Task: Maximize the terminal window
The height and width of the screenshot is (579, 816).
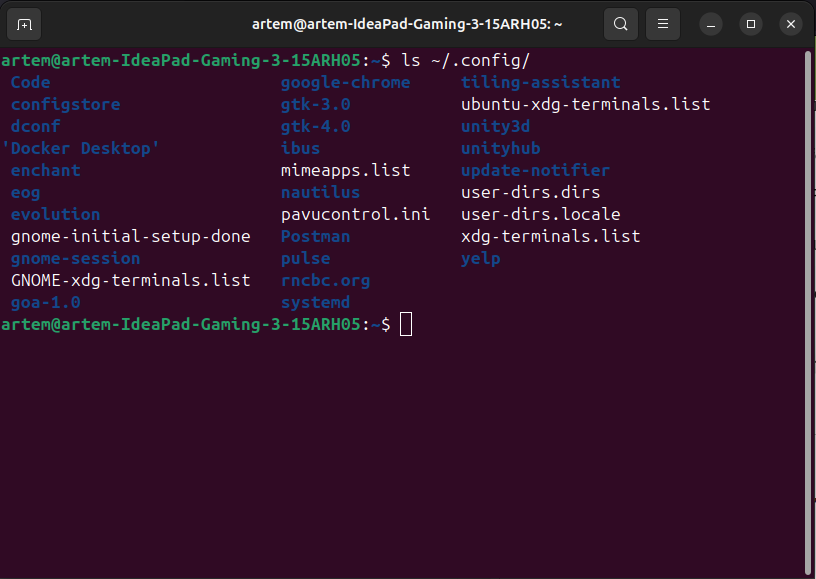Action: [x=750, y=23]
